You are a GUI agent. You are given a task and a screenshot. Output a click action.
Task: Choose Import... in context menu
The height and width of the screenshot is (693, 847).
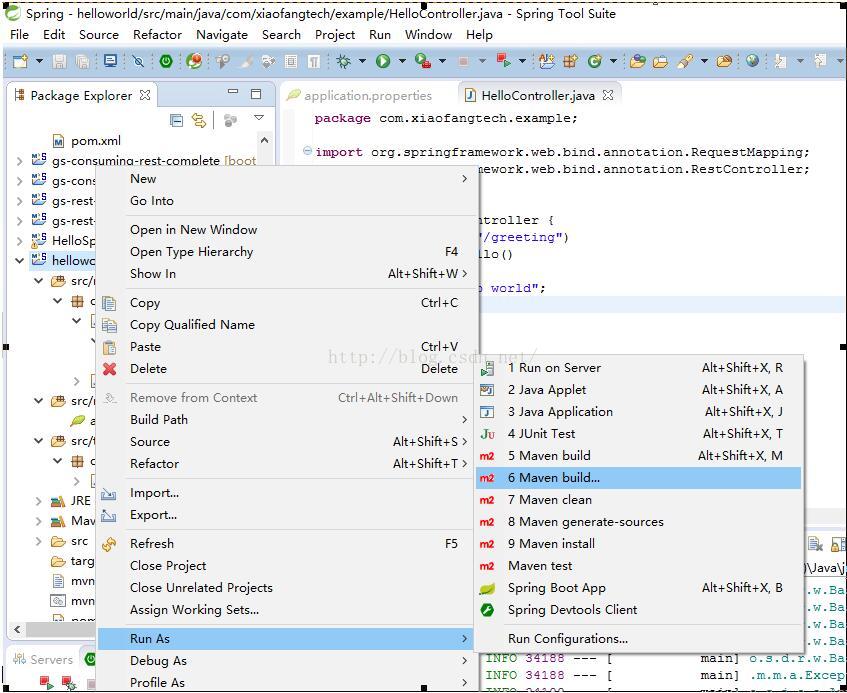286,493
